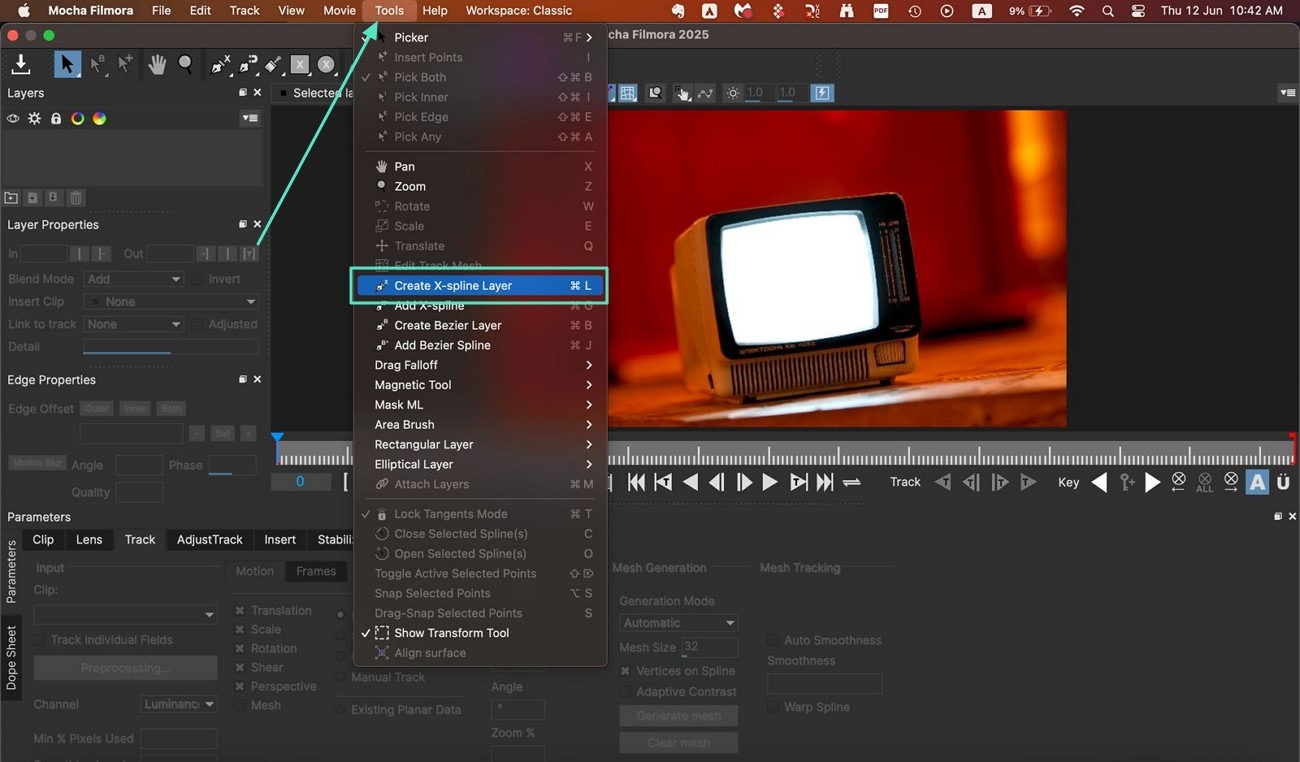The width and height of the screenshot is (1300, 762).
Task: Open the Input Clip dropdown
Action: (x=125, y=614)
